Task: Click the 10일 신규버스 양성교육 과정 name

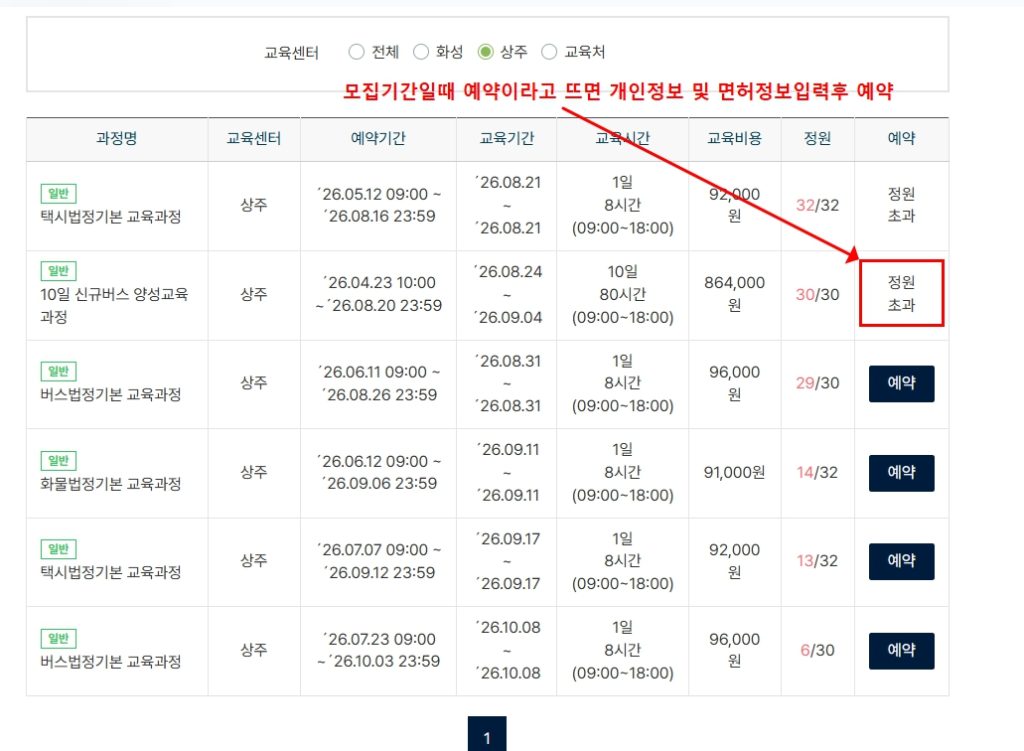Action: tap(114, 306)
